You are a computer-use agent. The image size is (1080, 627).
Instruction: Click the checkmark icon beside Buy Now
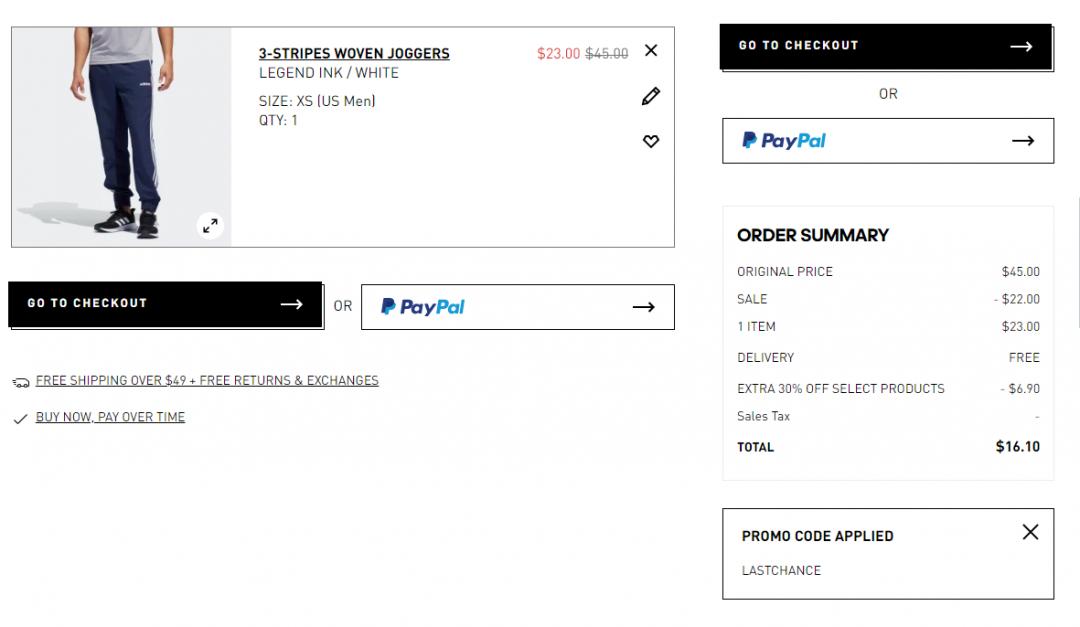pos(20,419)
